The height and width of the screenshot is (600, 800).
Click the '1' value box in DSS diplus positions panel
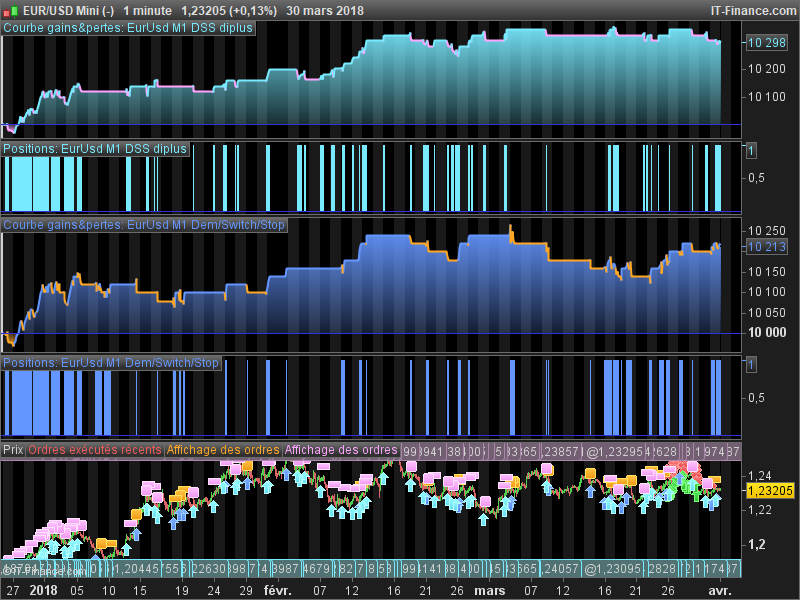coord(751,151)
